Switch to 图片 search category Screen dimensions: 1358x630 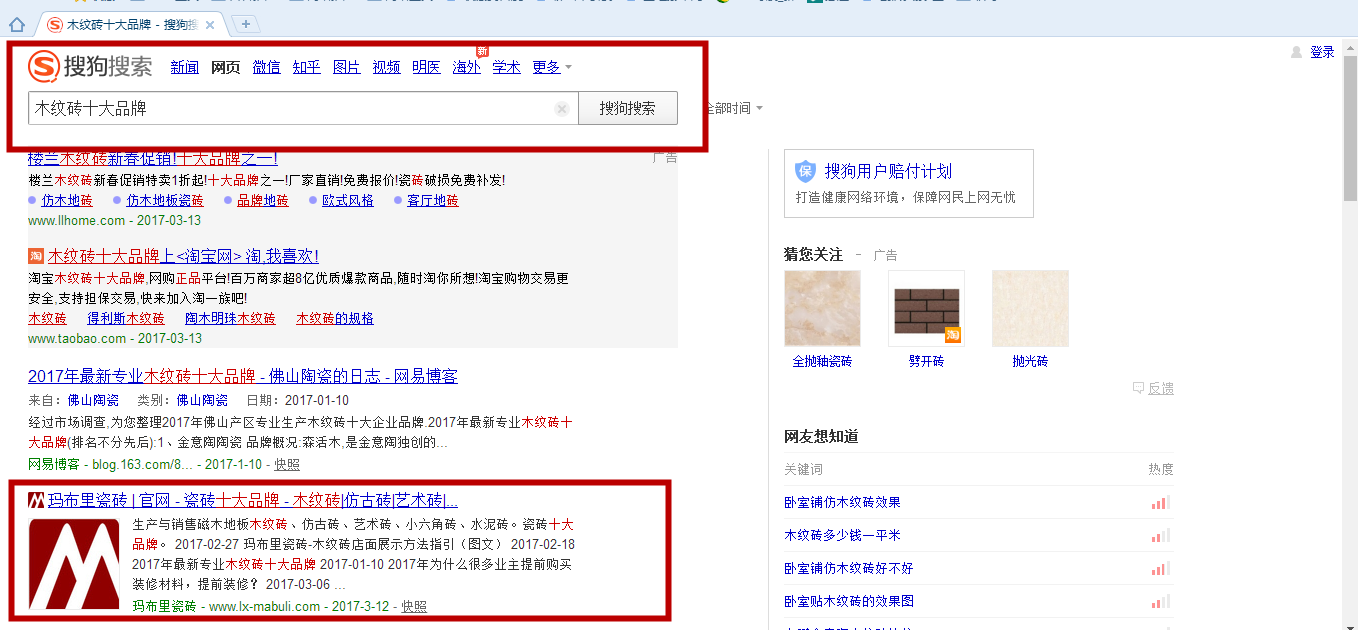pos(346,67)
